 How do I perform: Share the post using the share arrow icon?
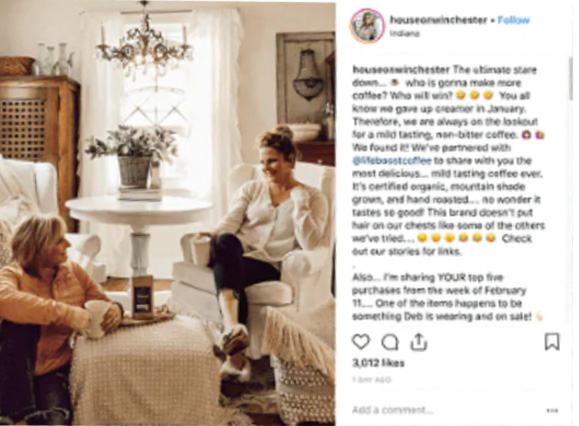click(419, 341)
